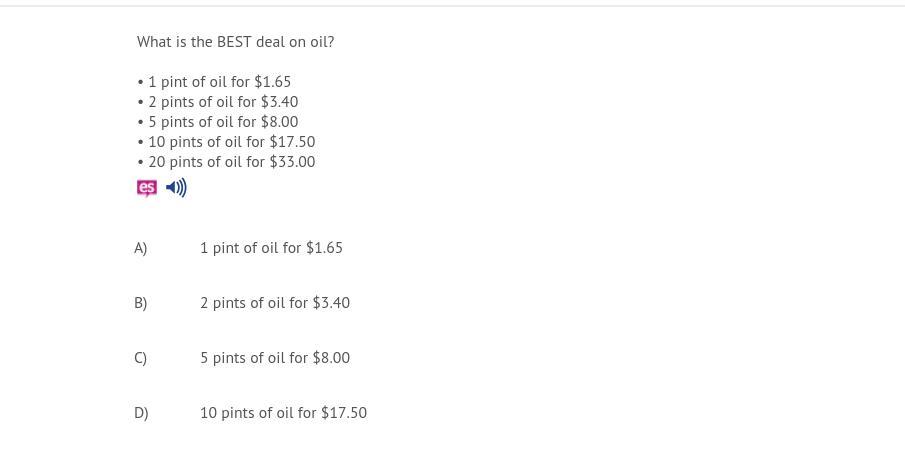Choose answer A text "1 pint of oil for $1.65"
The width and height of the screenshot is (905, 455).
[x=271, y=248]
